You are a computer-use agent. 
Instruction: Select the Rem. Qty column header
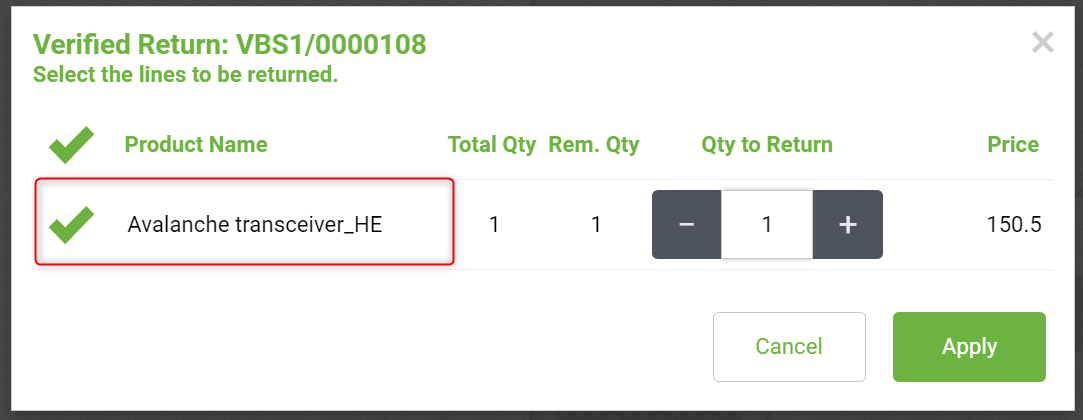594,145
